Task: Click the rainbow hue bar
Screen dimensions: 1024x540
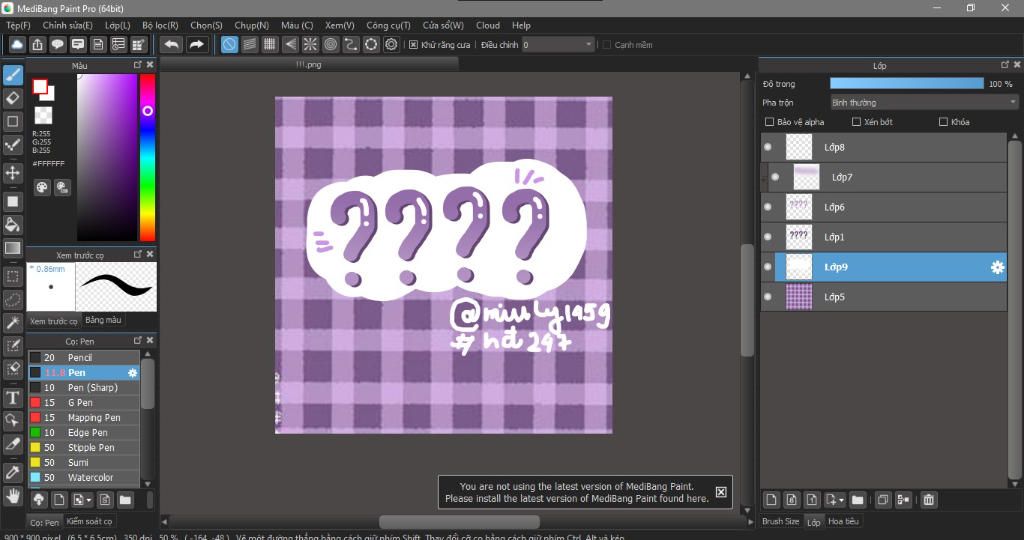Action: [148, 157]
